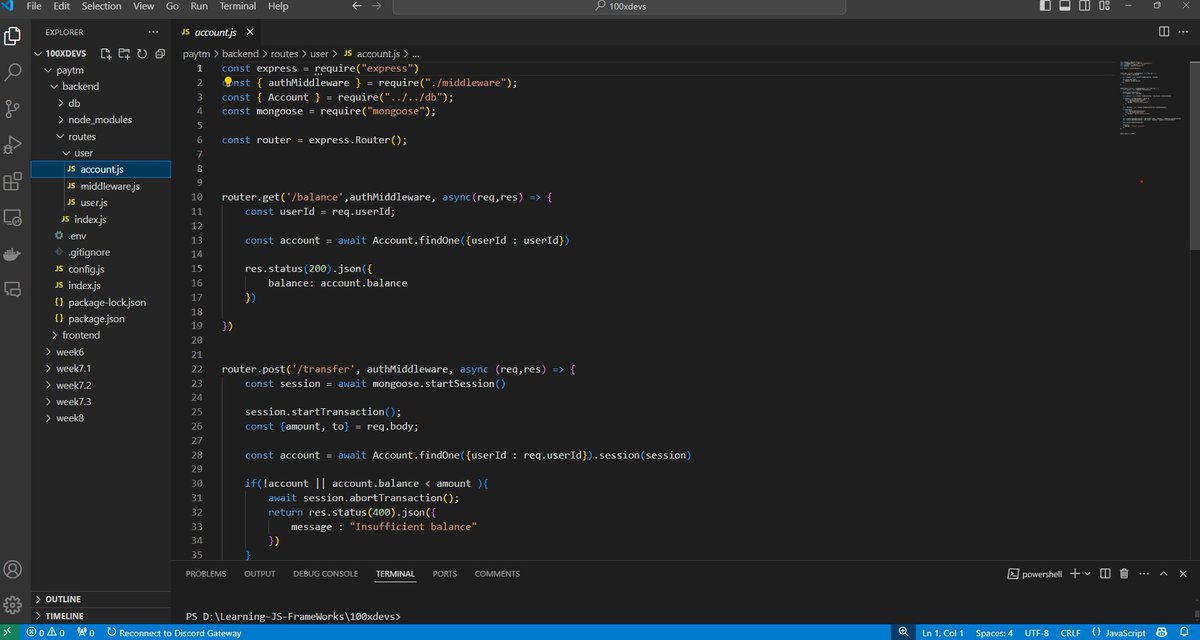Screen dimensions: 1200x640
Task: Open the Explorer view in activity bar
Action: pos(13,37)
